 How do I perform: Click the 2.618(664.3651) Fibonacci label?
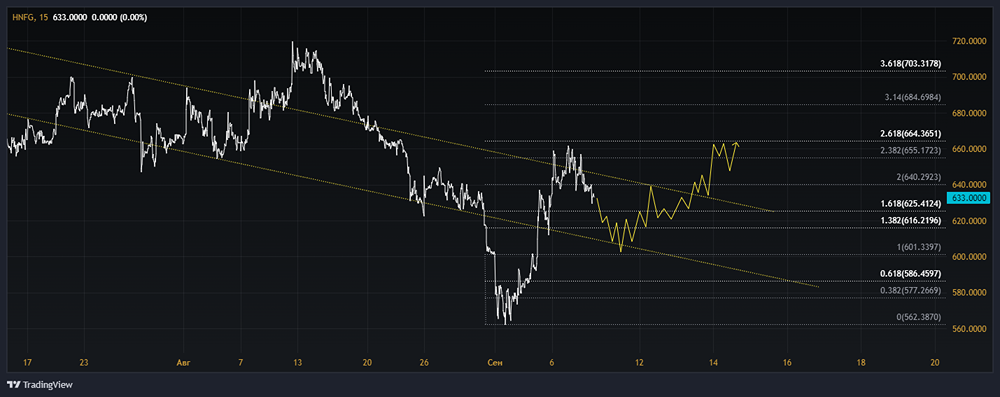tap(910, 133)
